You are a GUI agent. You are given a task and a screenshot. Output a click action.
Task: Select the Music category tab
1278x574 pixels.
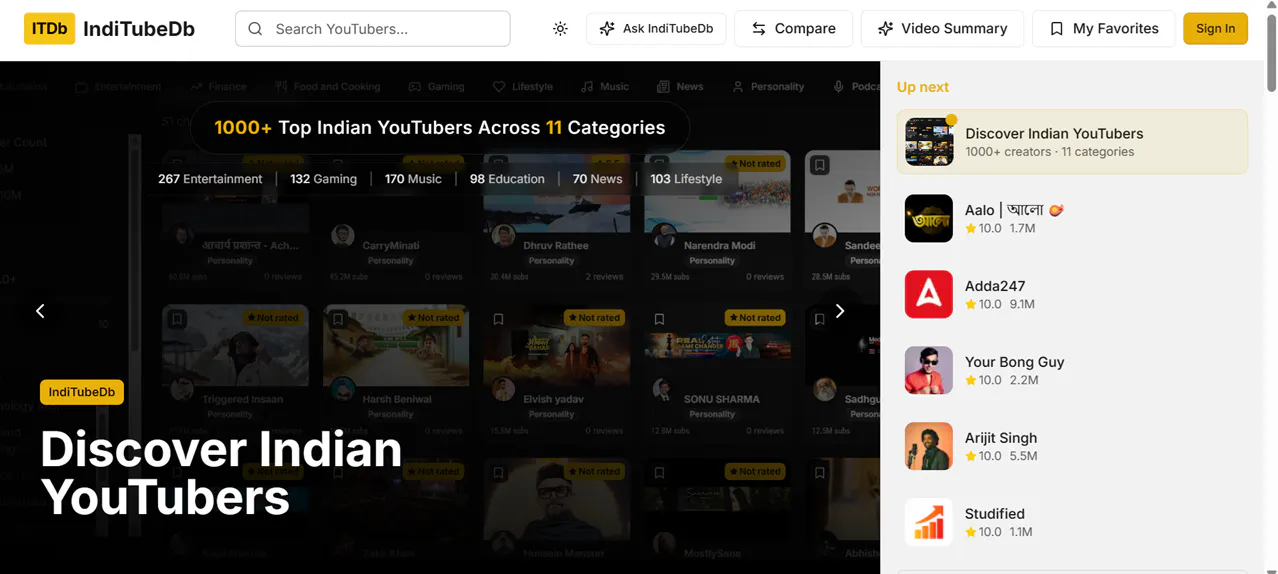605,87
